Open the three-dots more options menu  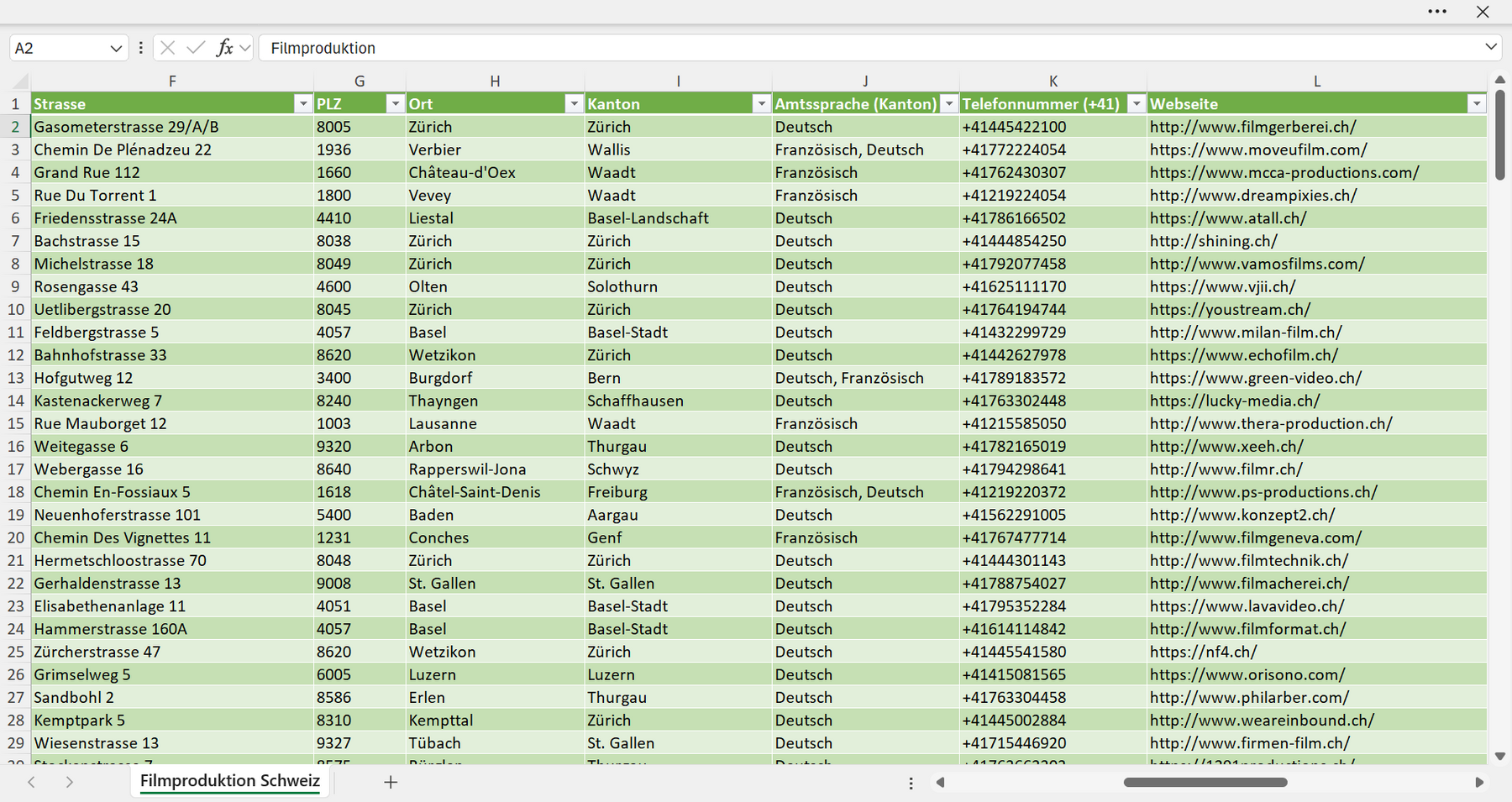pyautogui.click(x=1437, y=12)
